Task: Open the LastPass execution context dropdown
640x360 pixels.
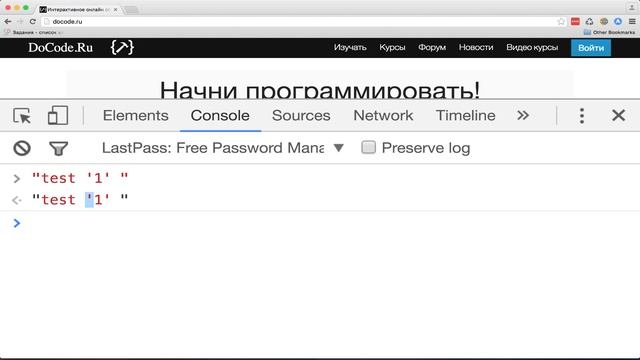Action: pos(222,148)
